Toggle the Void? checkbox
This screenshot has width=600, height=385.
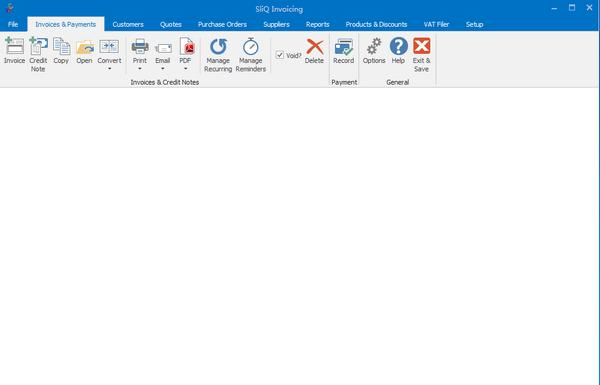[x=280, y=55]
